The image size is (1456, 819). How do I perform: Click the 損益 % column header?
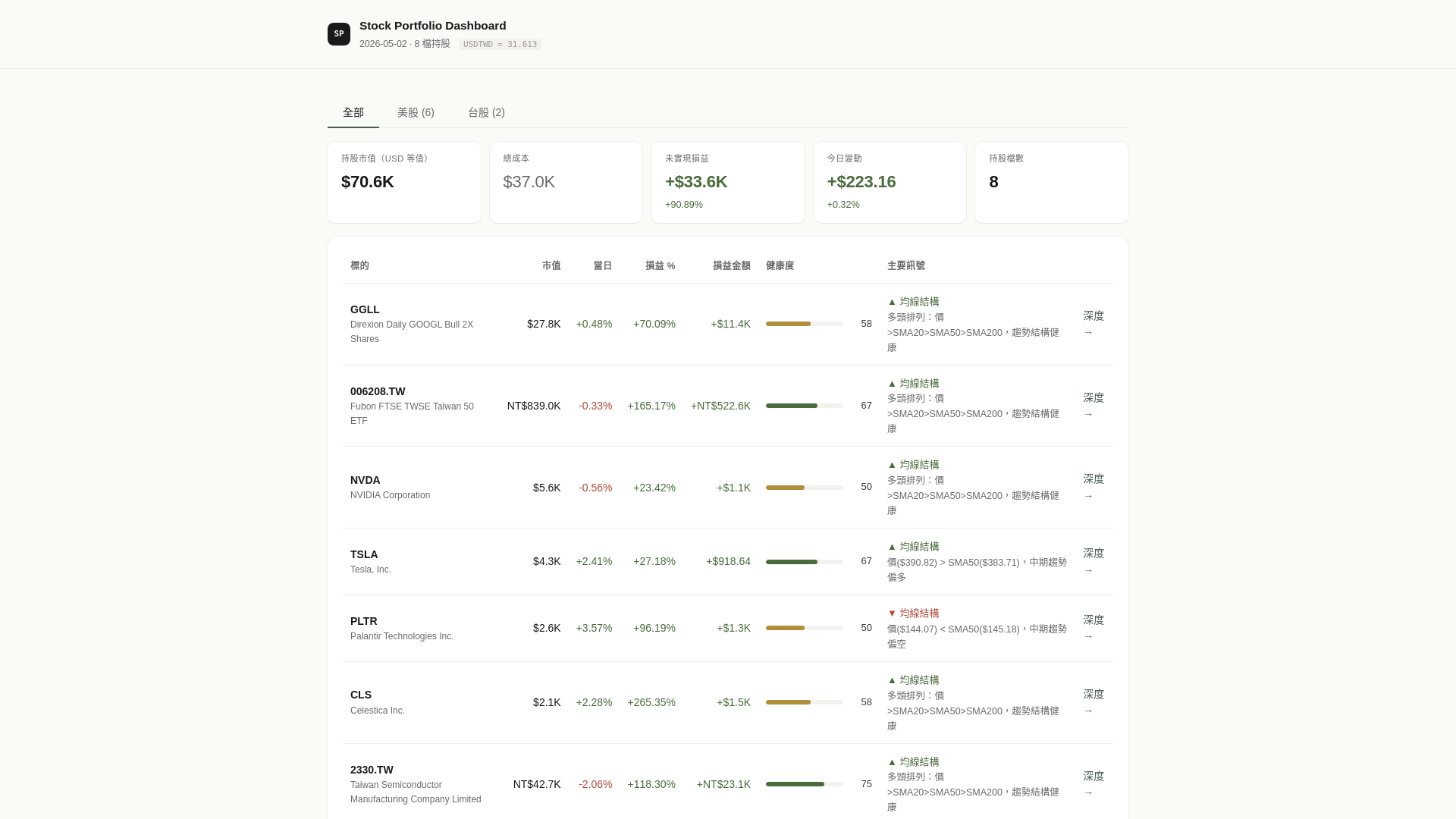[x=660, y=265]
